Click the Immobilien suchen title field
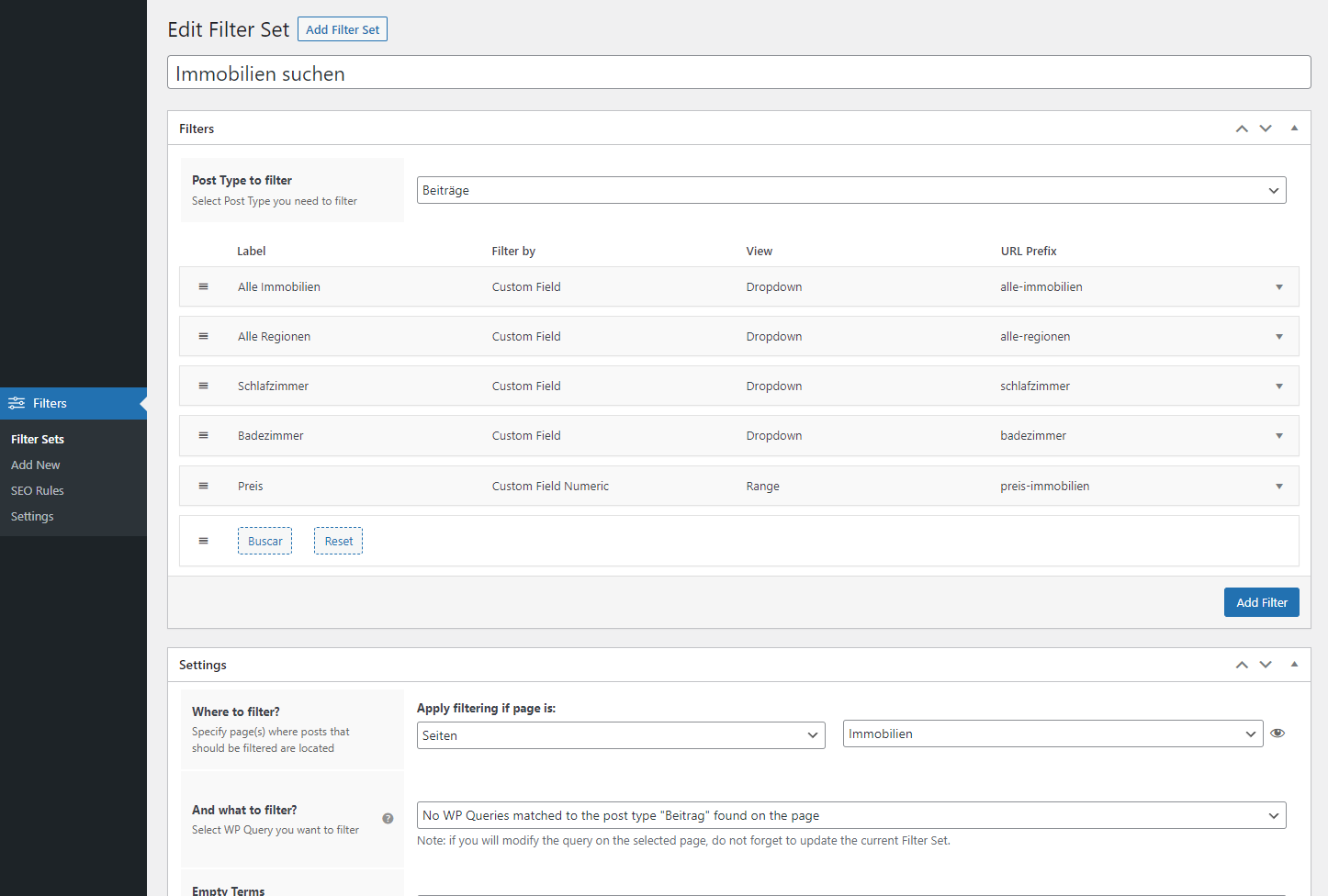This screenshot has width=1328, height=896. [738, 73]
